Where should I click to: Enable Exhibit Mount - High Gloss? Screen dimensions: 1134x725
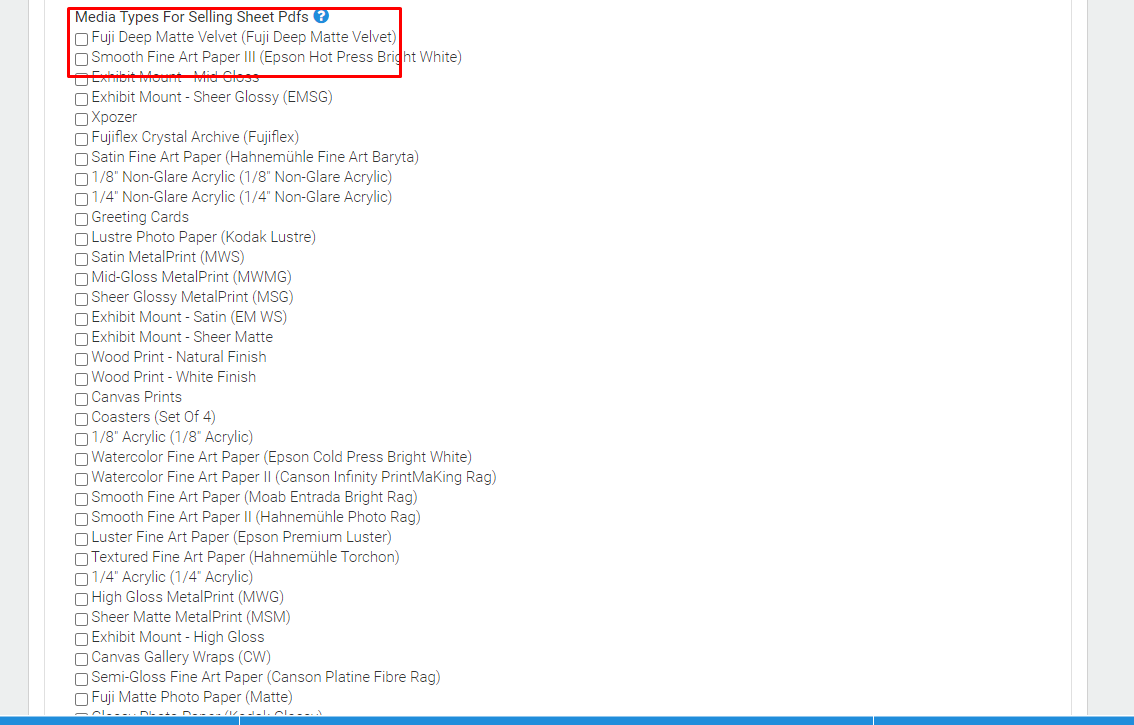[x=82, y=640]
